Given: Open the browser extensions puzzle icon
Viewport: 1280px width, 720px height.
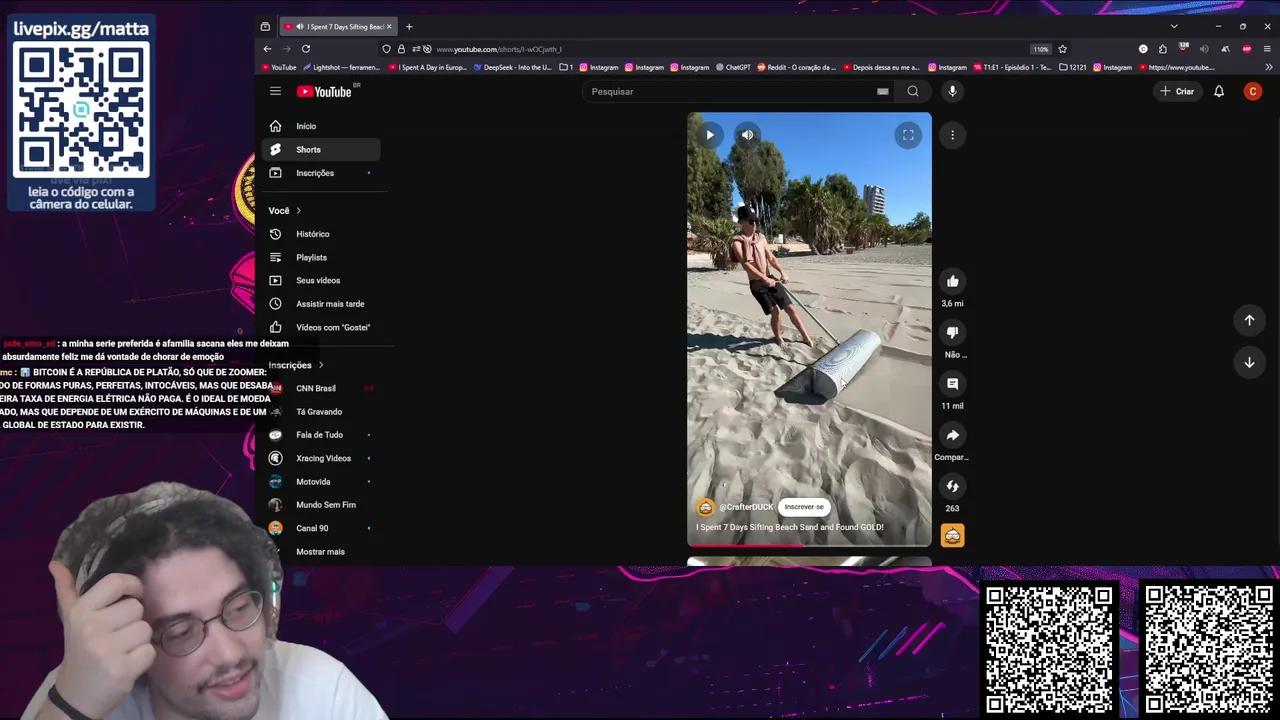Looking at the screenshot, I should (1162, 49).
